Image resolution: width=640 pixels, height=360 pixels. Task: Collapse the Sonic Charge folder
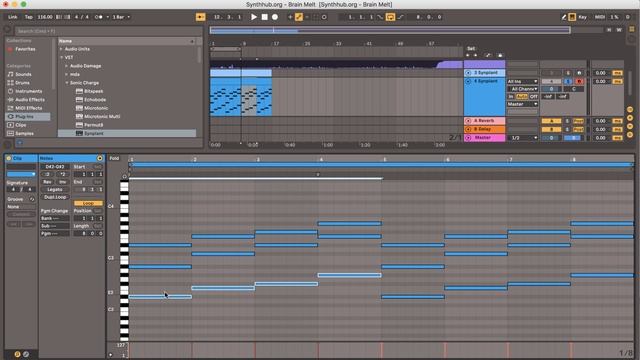click(x=67, y=83)
